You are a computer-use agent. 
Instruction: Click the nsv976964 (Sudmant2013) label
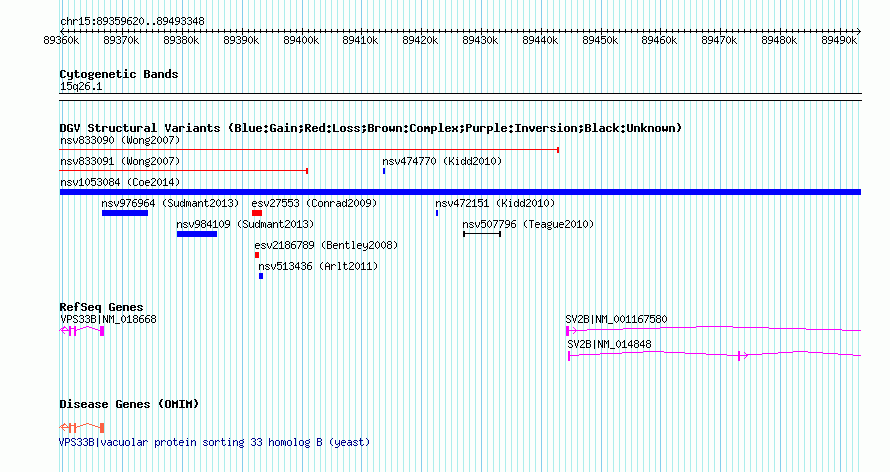[170, 203]
